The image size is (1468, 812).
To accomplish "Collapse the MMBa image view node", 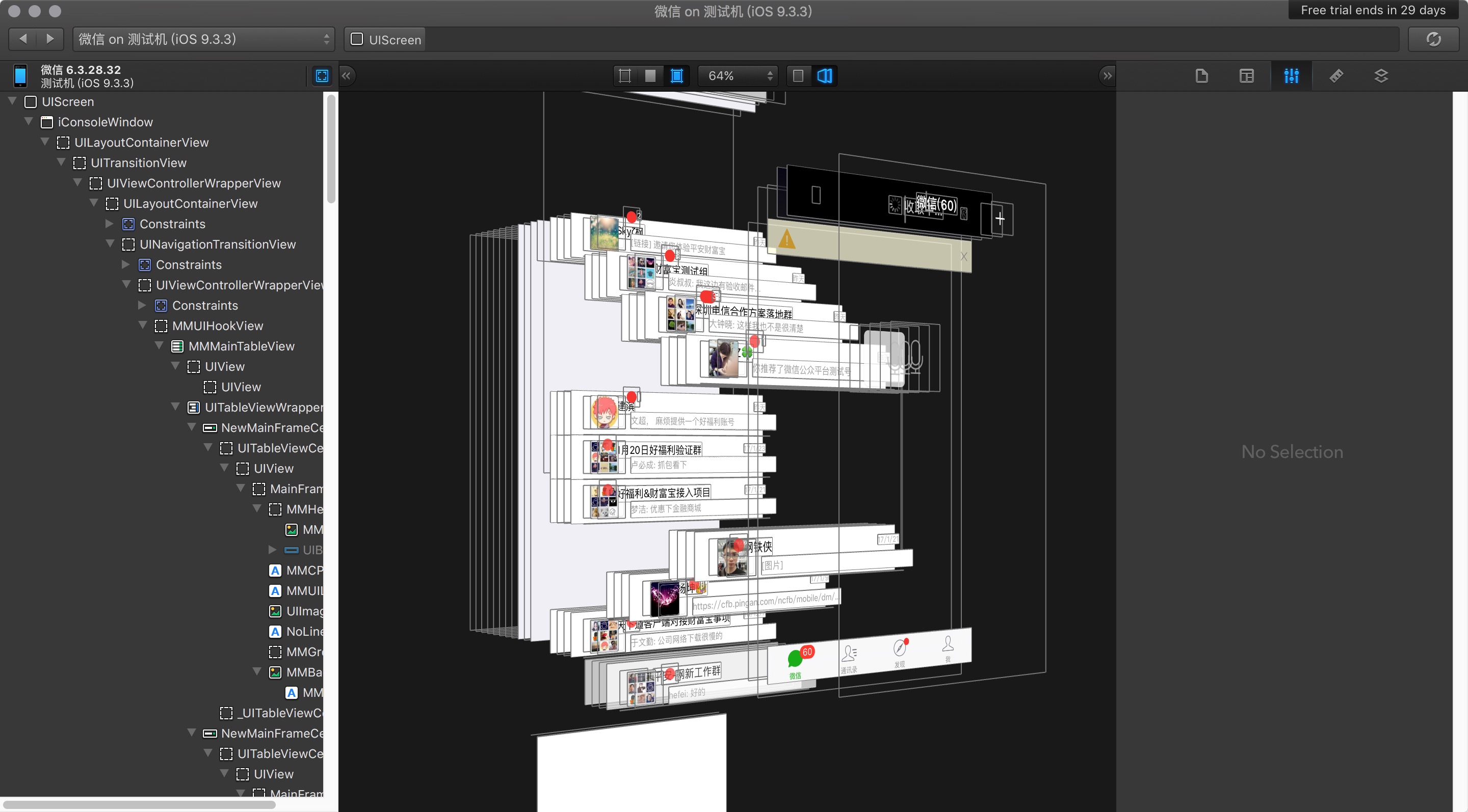I will [257, 672].
